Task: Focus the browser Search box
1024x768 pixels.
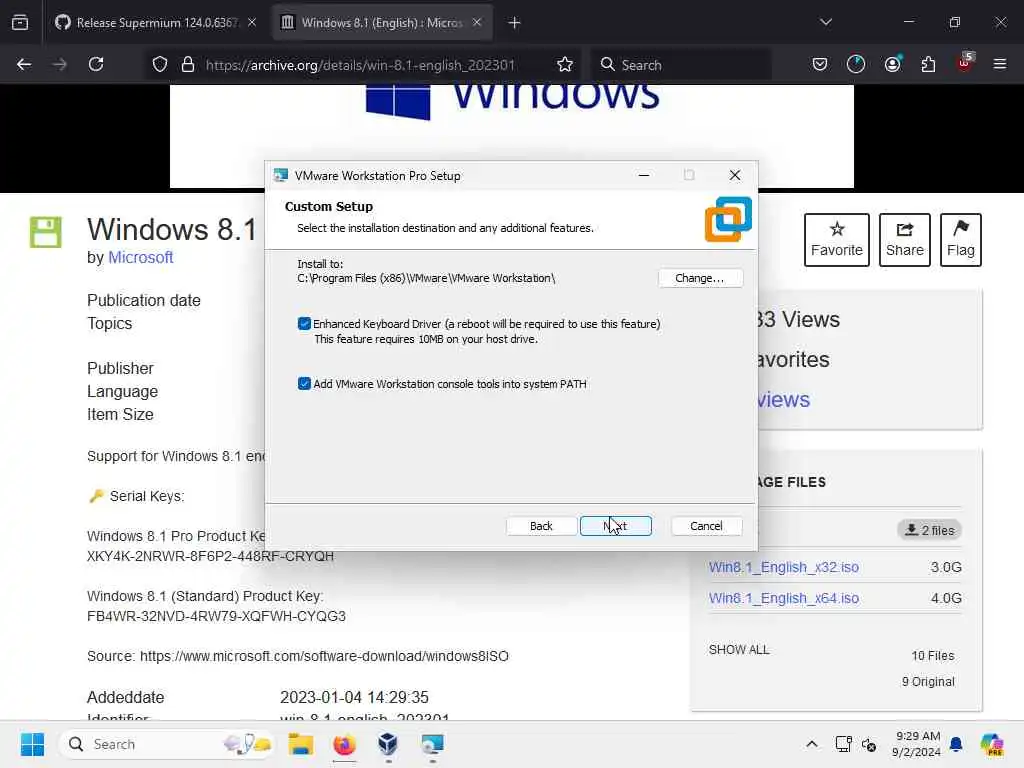Action: click(x=682, y=65)
